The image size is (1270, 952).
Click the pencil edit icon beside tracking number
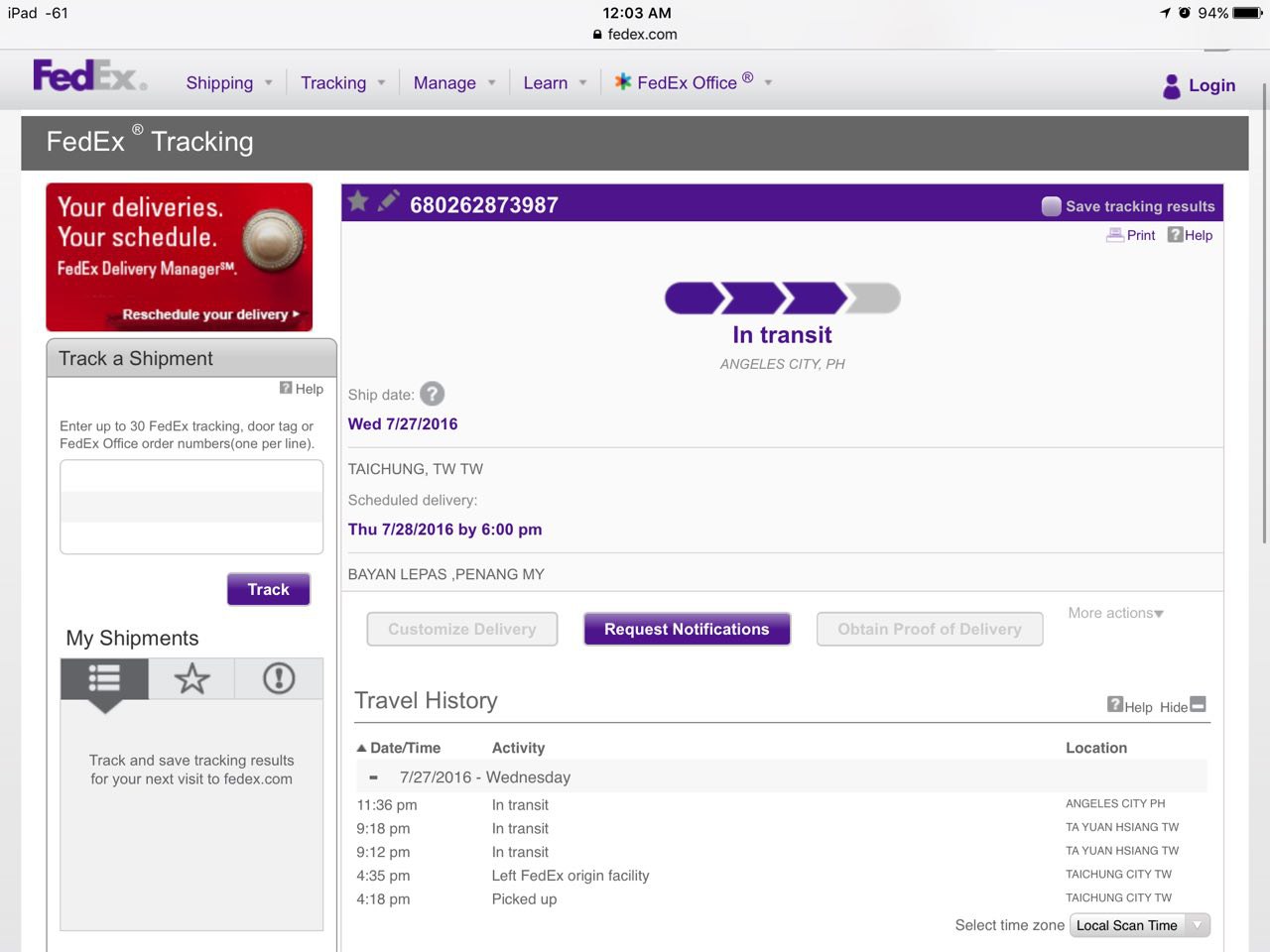(389, 201)
